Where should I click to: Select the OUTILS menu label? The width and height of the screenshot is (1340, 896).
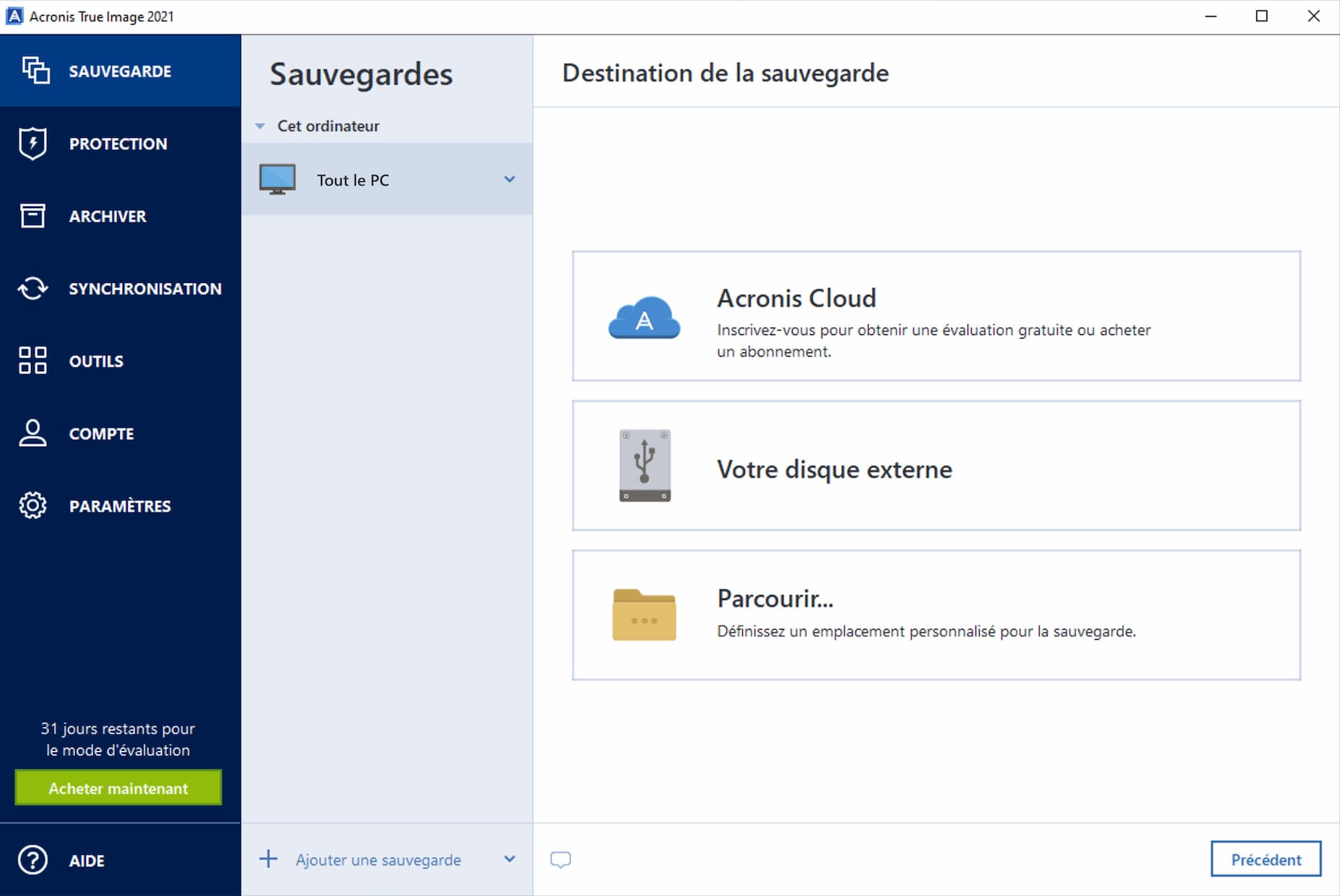pos(96,361)
